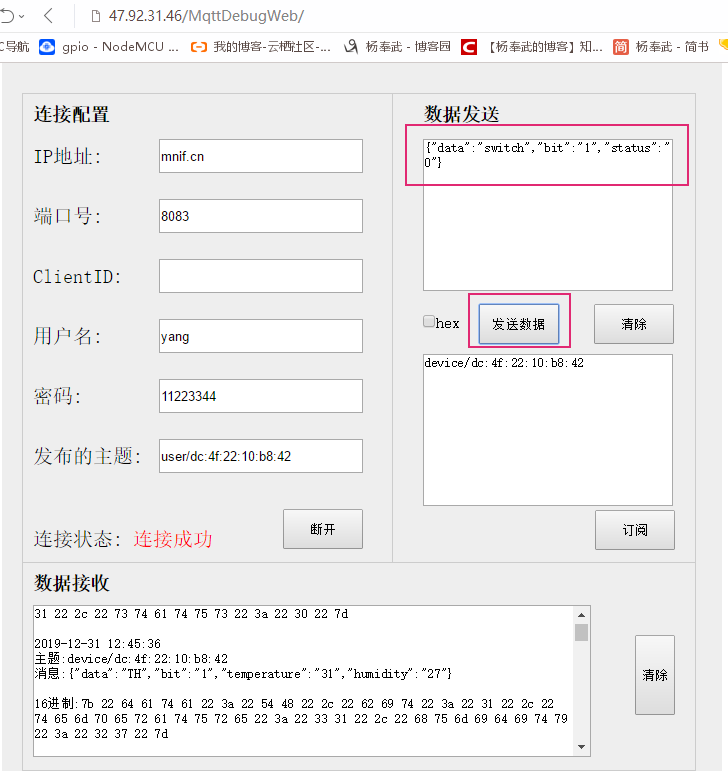This screenshot has width=728, height=776.
Task: Click the browser undo/restore arrow icon
Action: tap(7, 16)
